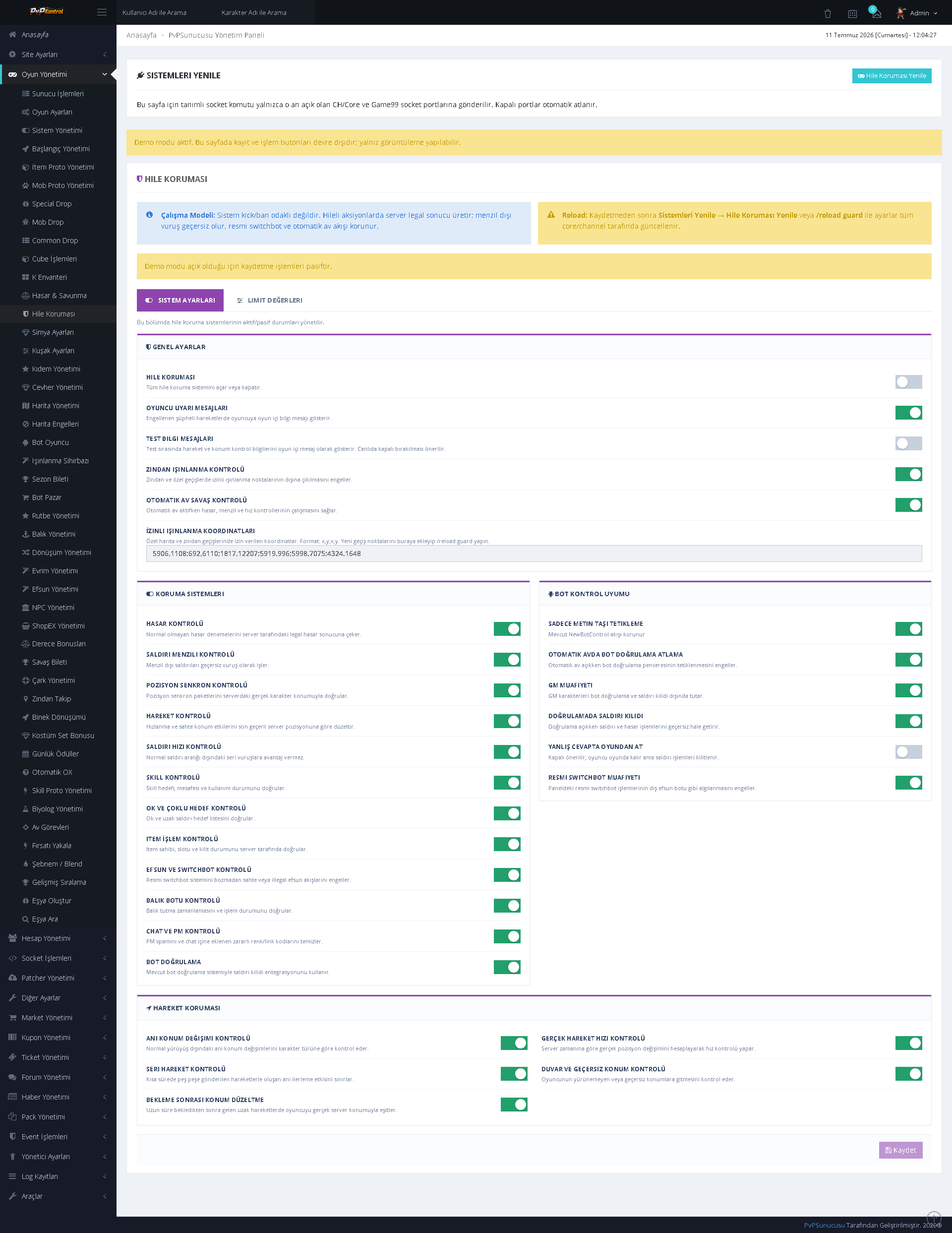Click the Balık Yönetimi anchor icon
The width and height of the screenshot is (952, 1233).
coord(25,534)
